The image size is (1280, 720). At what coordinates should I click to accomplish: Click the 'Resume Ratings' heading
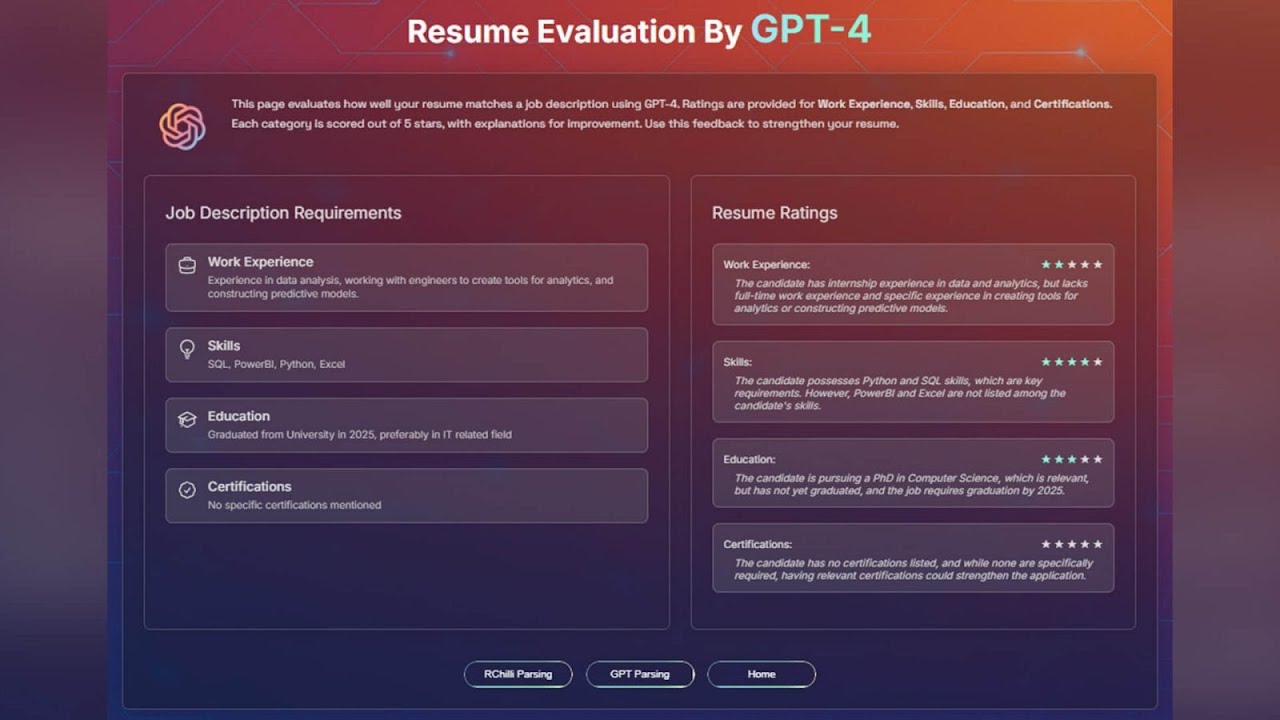click(775, 213)
